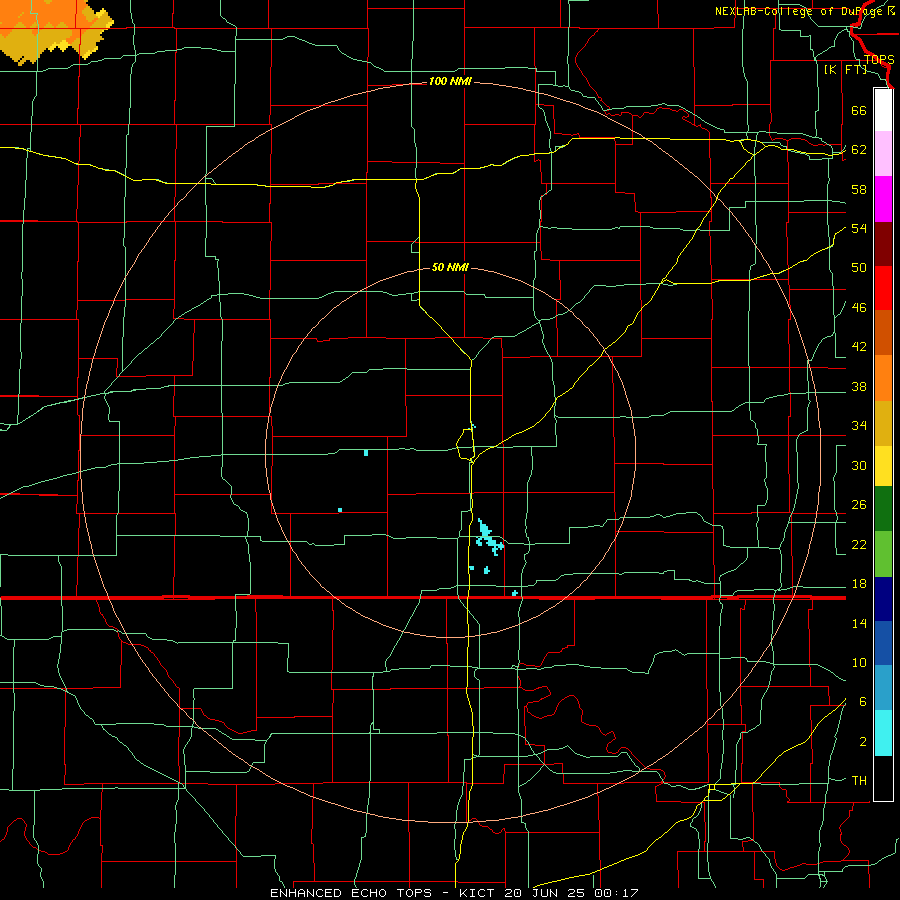900x900 pixels.
Task: Click the '10' legend value
Action: (859, 662)
